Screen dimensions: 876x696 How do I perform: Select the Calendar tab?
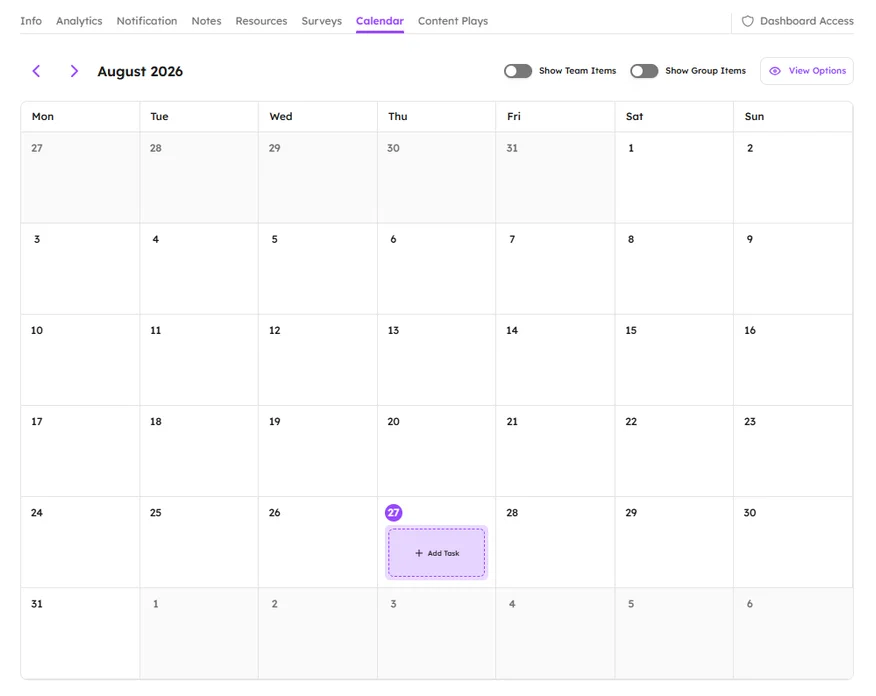[380, 21]
